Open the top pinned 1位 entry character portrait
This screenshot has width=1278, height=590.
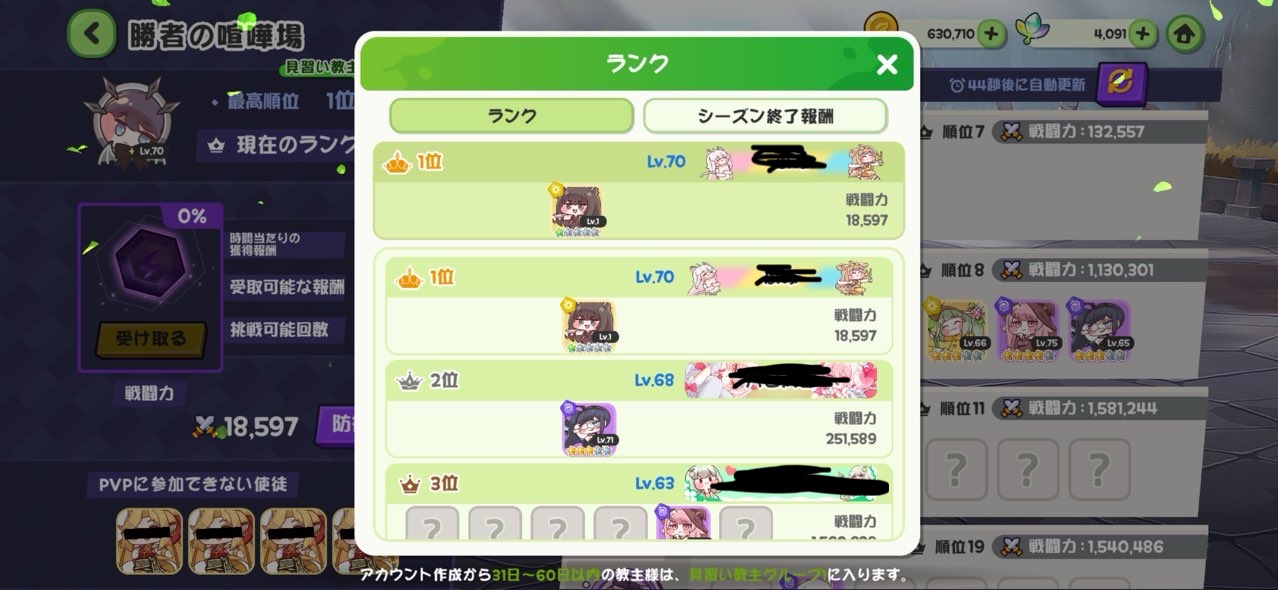pyautogui.click(x=580, y=210)
